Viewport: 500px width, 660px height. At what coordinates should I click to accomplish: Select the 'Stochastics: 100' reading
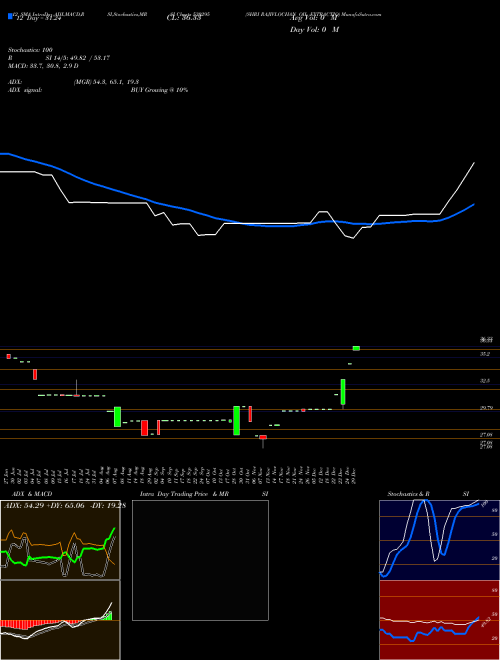coord(30,50)
